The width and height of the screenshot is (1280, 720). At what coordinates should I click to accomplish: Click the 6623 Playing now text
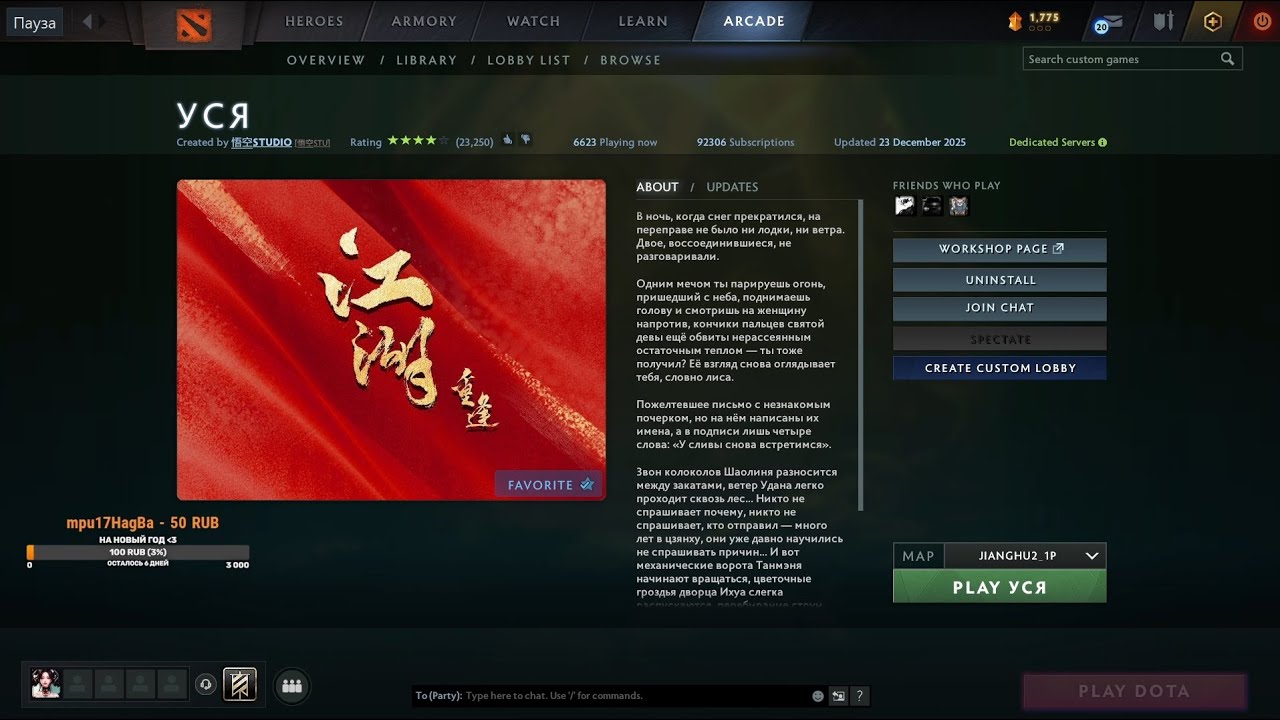click(615, 142)
